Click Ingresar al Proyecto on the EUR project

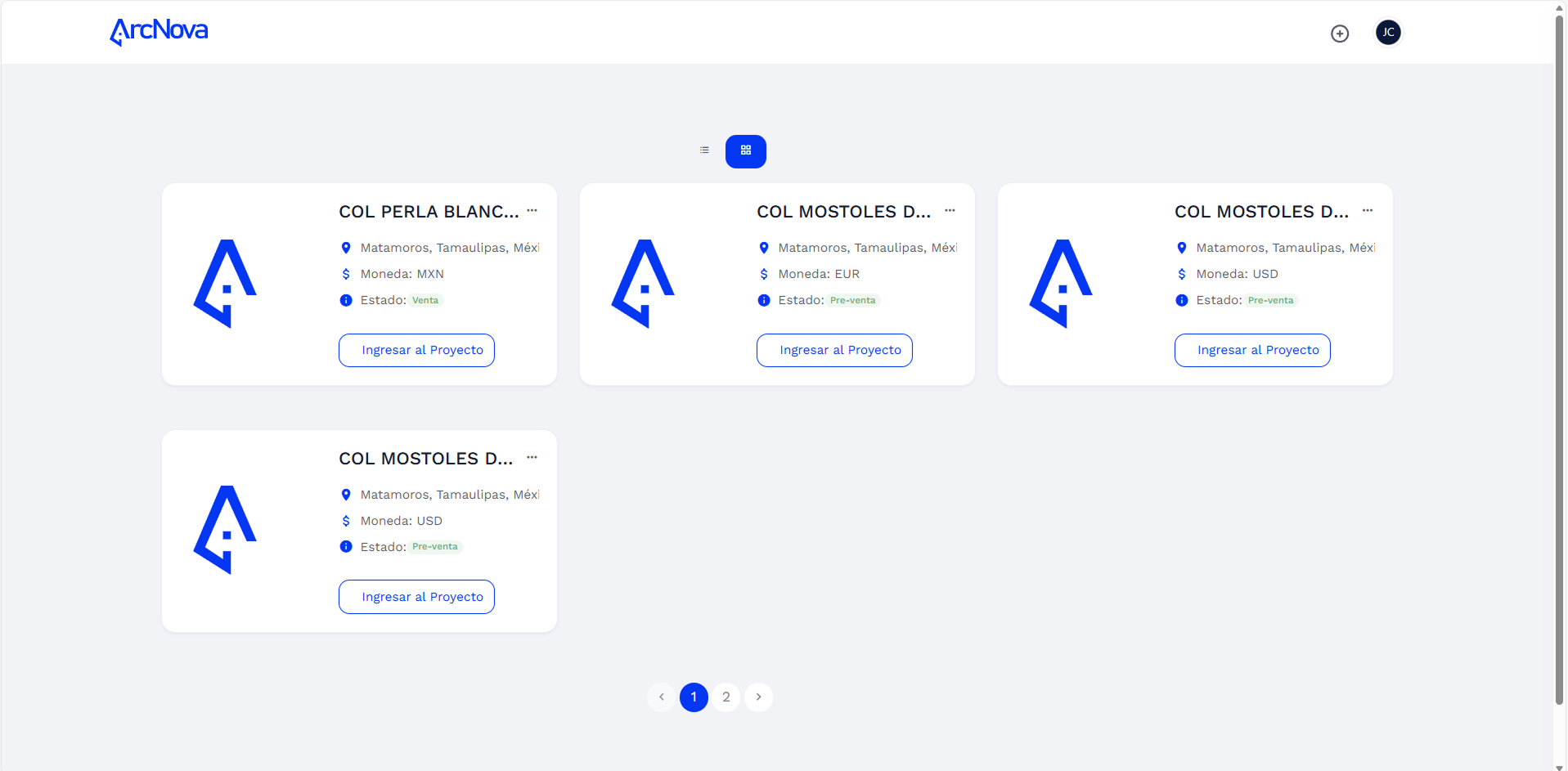833,349
